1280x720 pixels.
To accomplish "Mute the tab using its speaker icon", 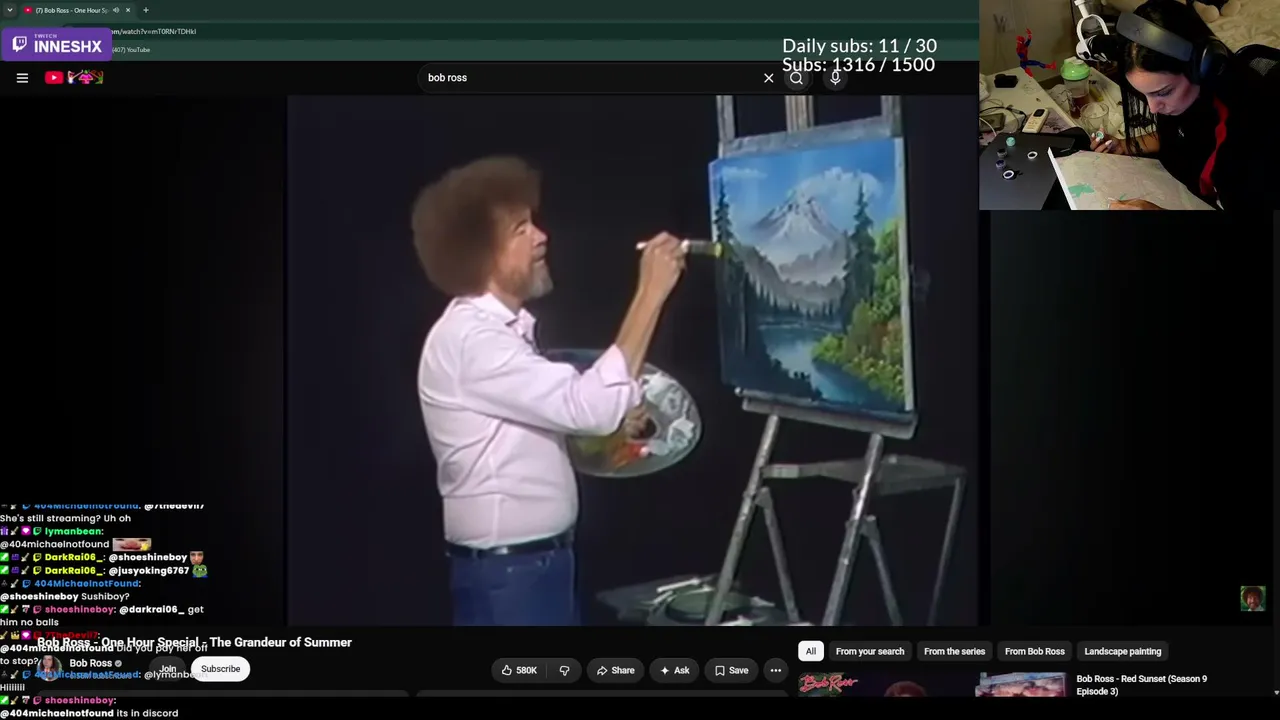I will 116,10.
